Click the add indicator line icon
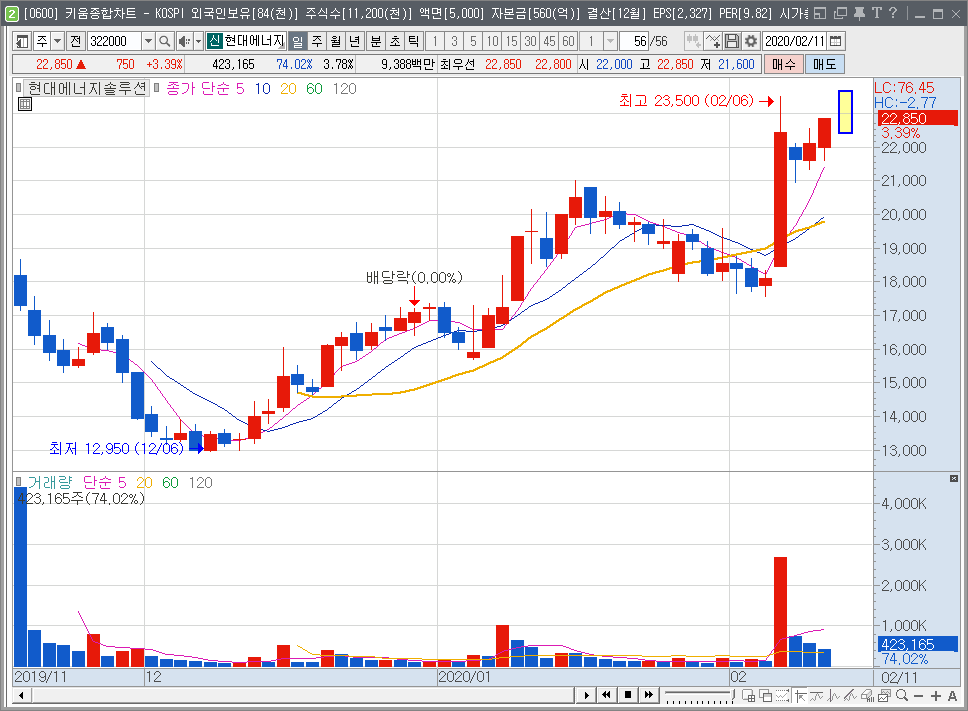The height and width of the screenshot is (711, 968). [713, 41]
